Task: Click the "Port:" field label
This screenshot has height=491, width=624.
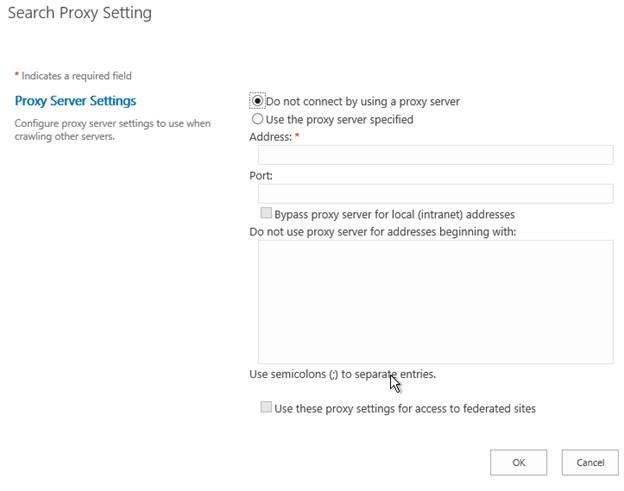Action: 261,175
